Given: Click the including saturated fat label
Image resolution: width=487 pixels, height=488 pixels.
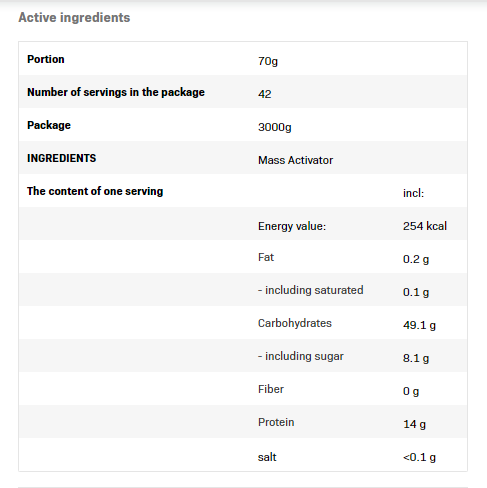Looking at the screenshot, I should [311, 290].
